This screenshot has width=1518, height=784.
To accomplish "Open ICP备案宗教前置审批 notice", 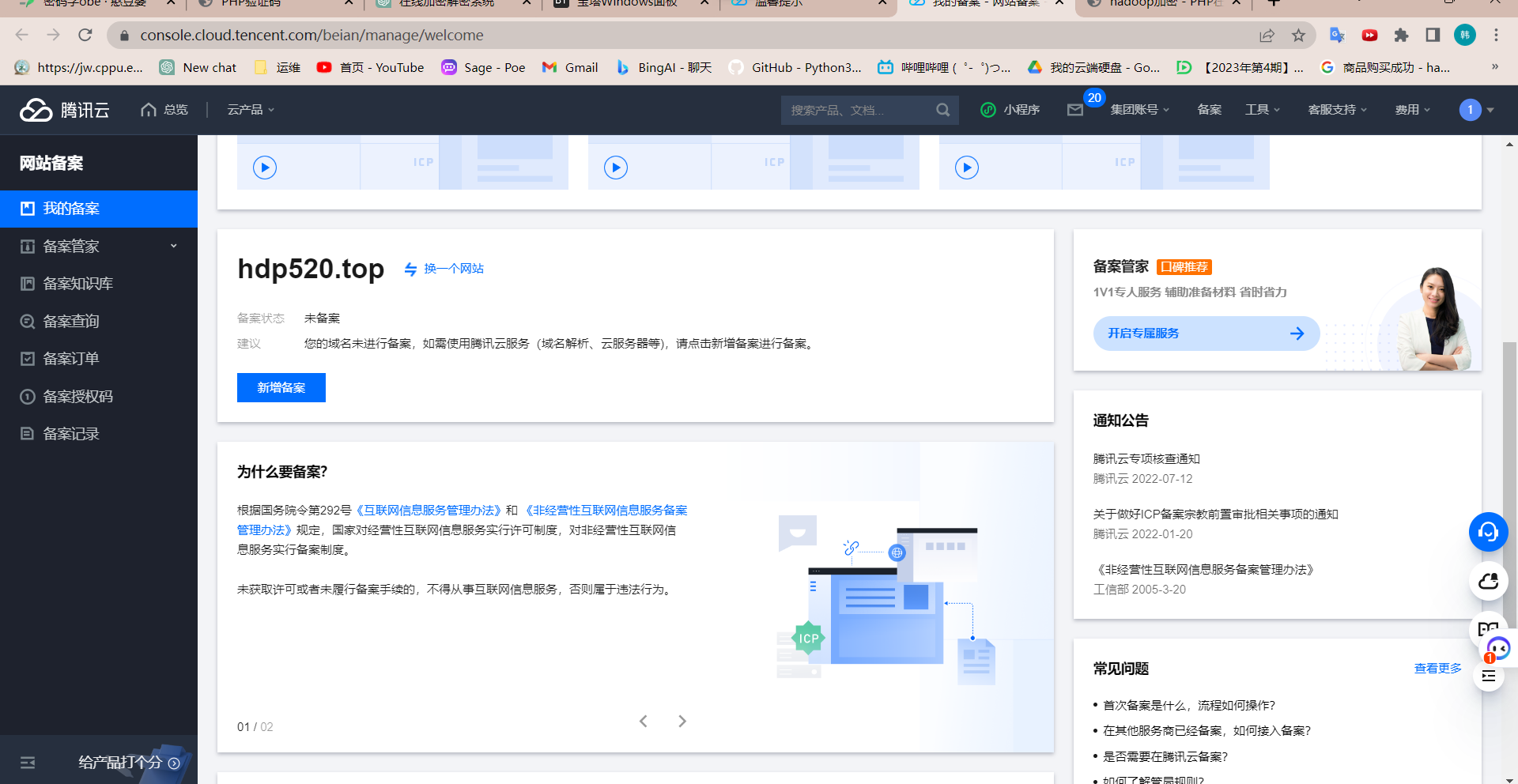I will 1215,514.
